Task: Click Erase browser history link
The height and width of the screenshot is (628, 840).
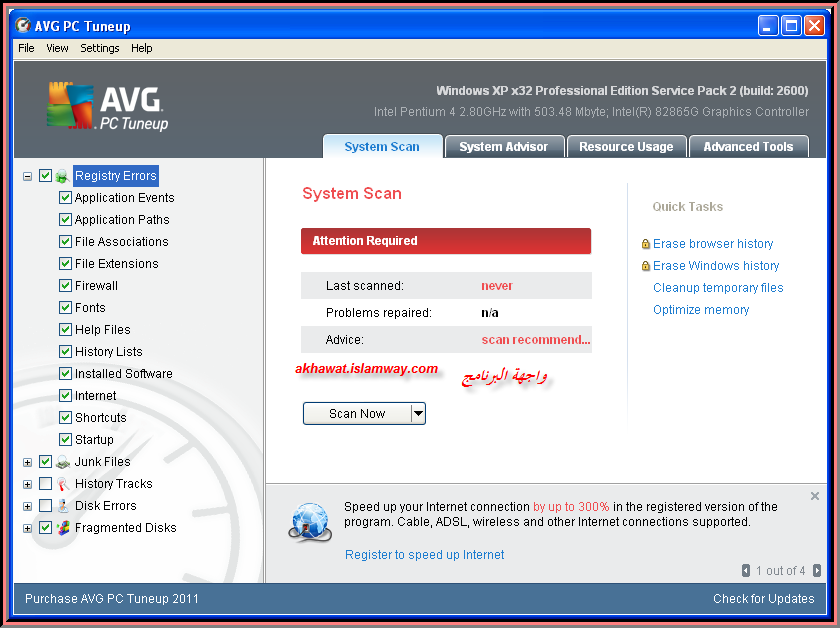Action: click(713, 244)
